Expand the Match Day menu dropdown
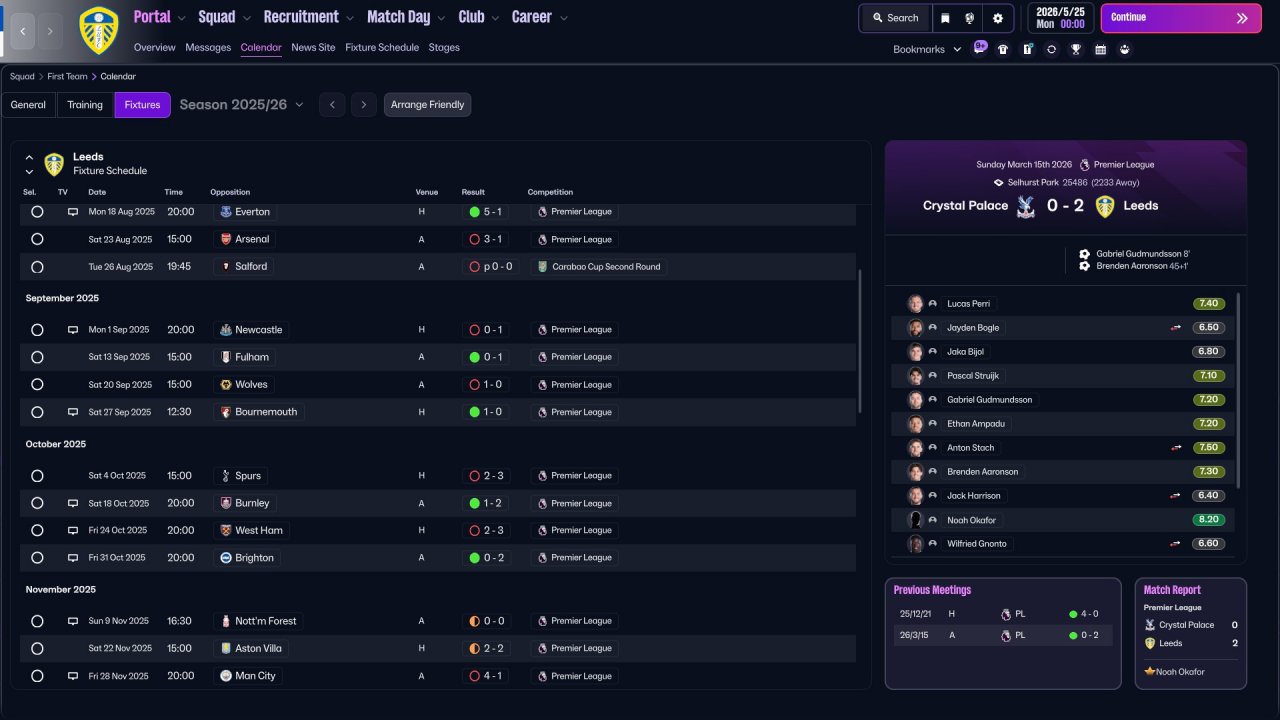 coord(441,18)
